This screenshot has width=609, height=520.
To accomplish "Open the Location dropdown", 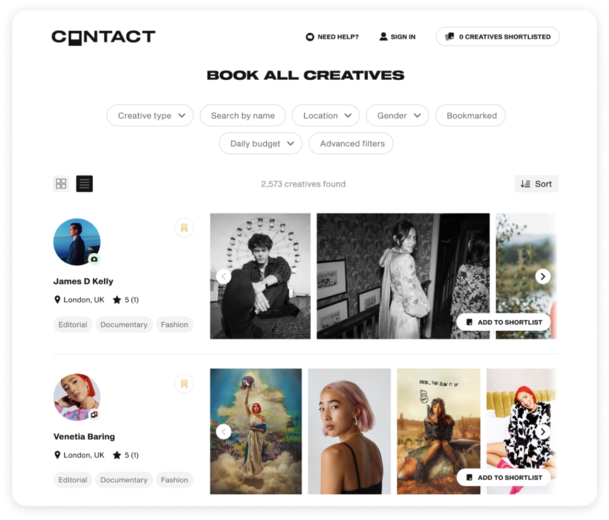I will pyautogui.click(x=326, y=116).
